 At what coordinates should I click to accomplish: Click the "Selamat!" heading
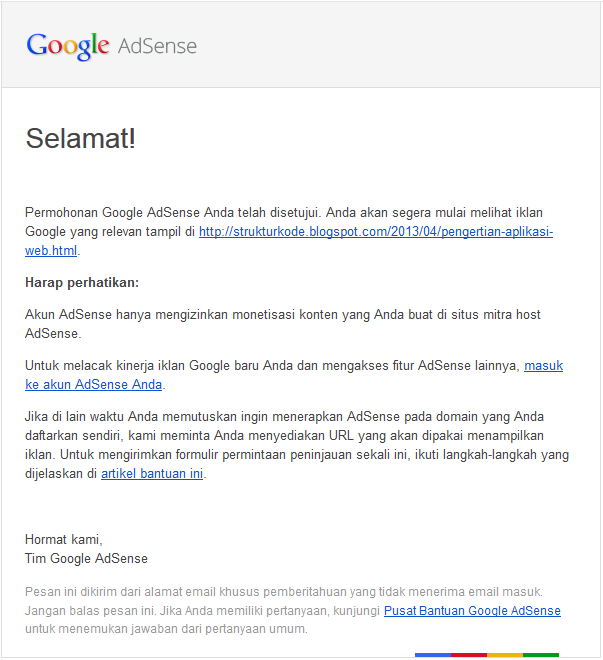coord(80,139)
